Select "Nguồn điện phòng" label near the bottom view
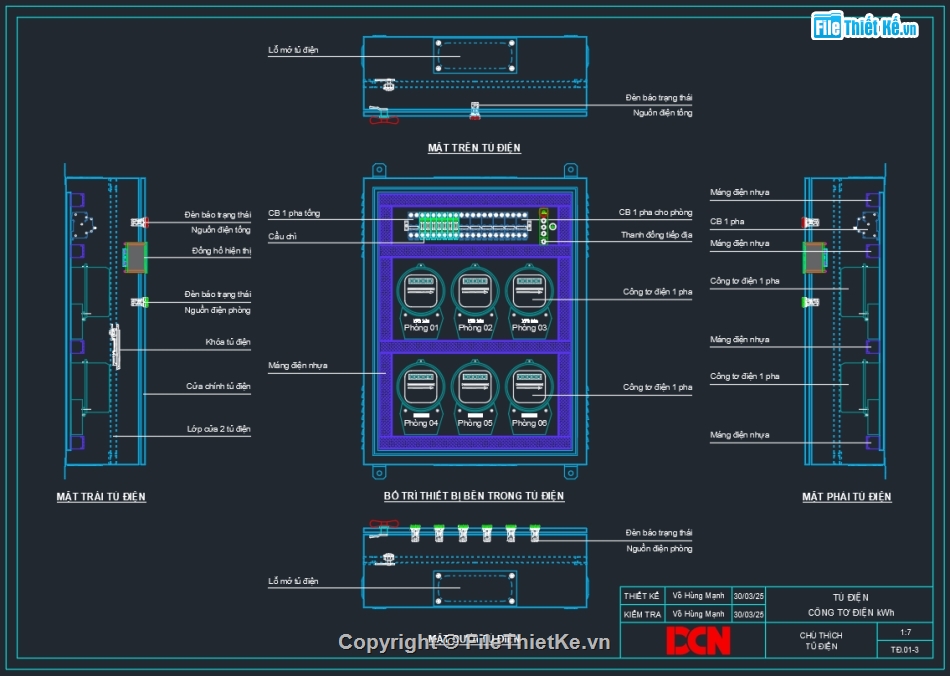950x676 pixels. (x=659, y=549)
